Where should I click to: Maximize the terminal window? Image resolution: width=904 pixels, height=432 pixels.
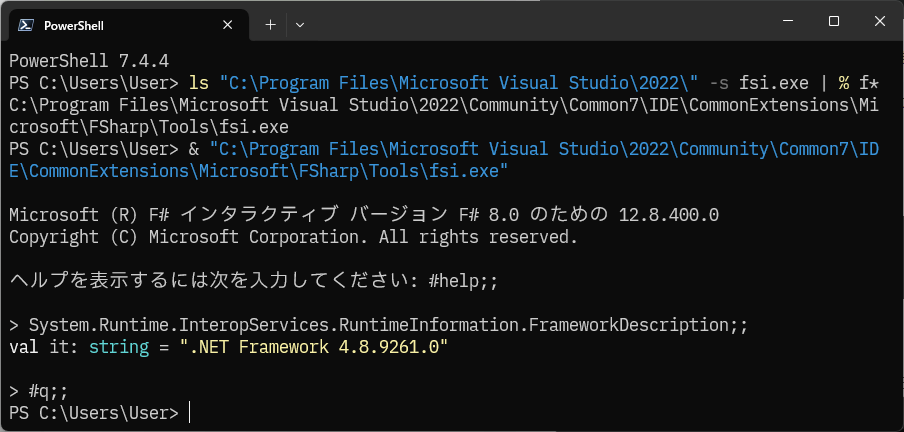point(834,21)
